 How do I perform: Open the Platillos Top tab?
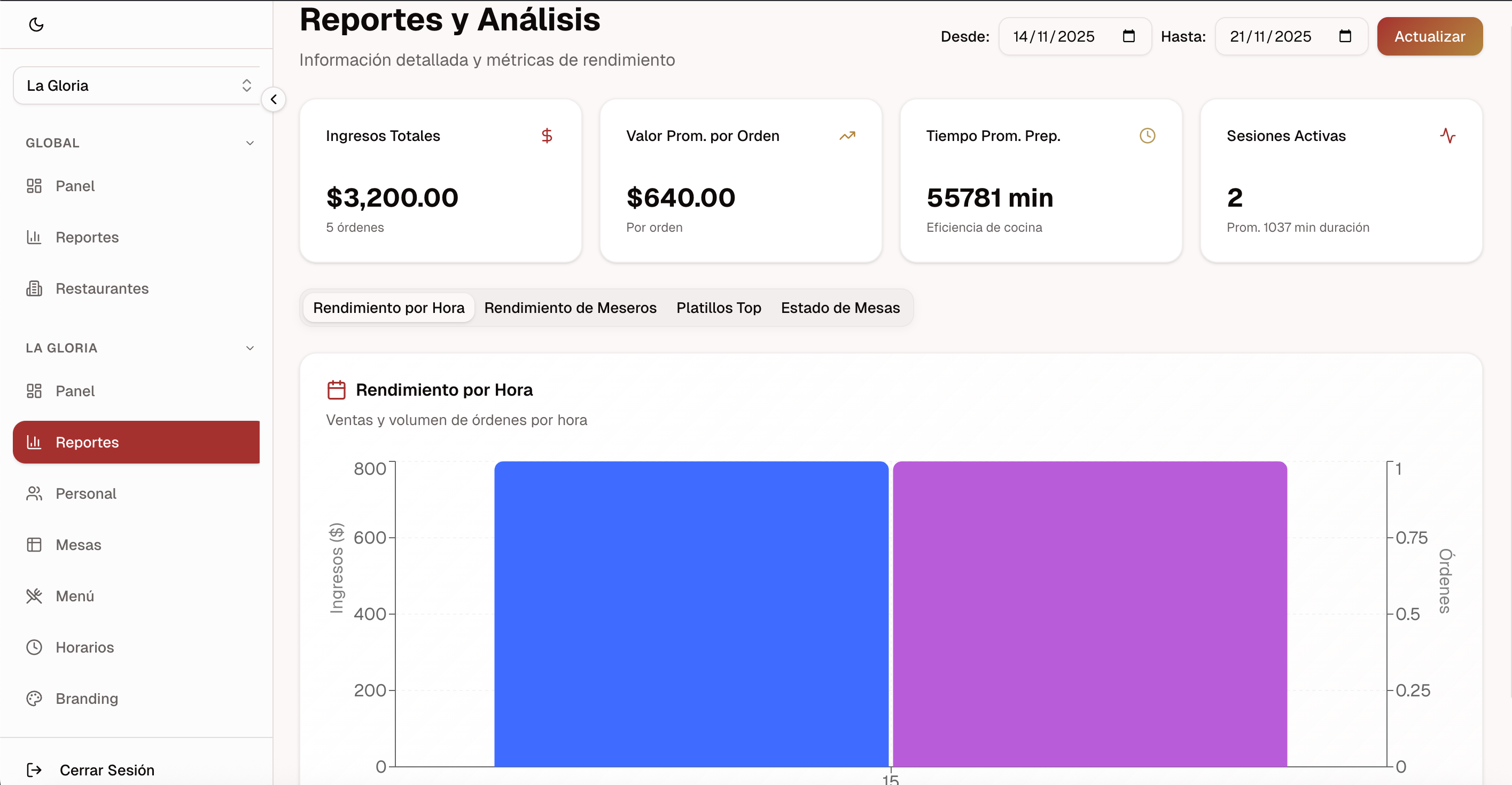tap(719, 308)
